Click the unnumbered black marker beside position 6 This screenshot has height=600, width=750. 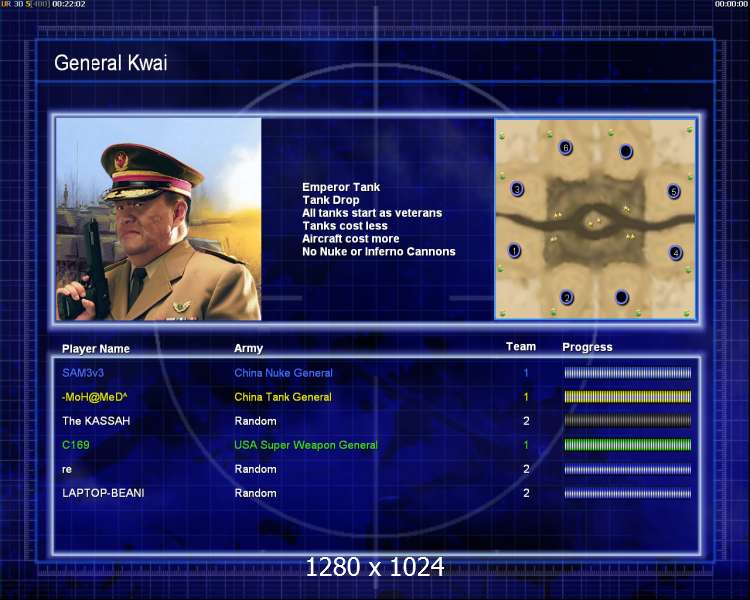[x=626, y=152]
